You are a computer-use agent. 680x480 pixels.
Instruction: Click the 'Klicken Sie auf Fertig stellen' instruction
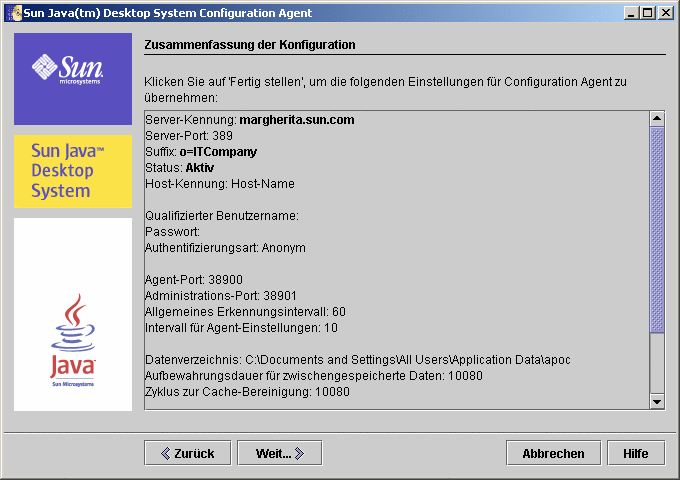pos(386,90)
